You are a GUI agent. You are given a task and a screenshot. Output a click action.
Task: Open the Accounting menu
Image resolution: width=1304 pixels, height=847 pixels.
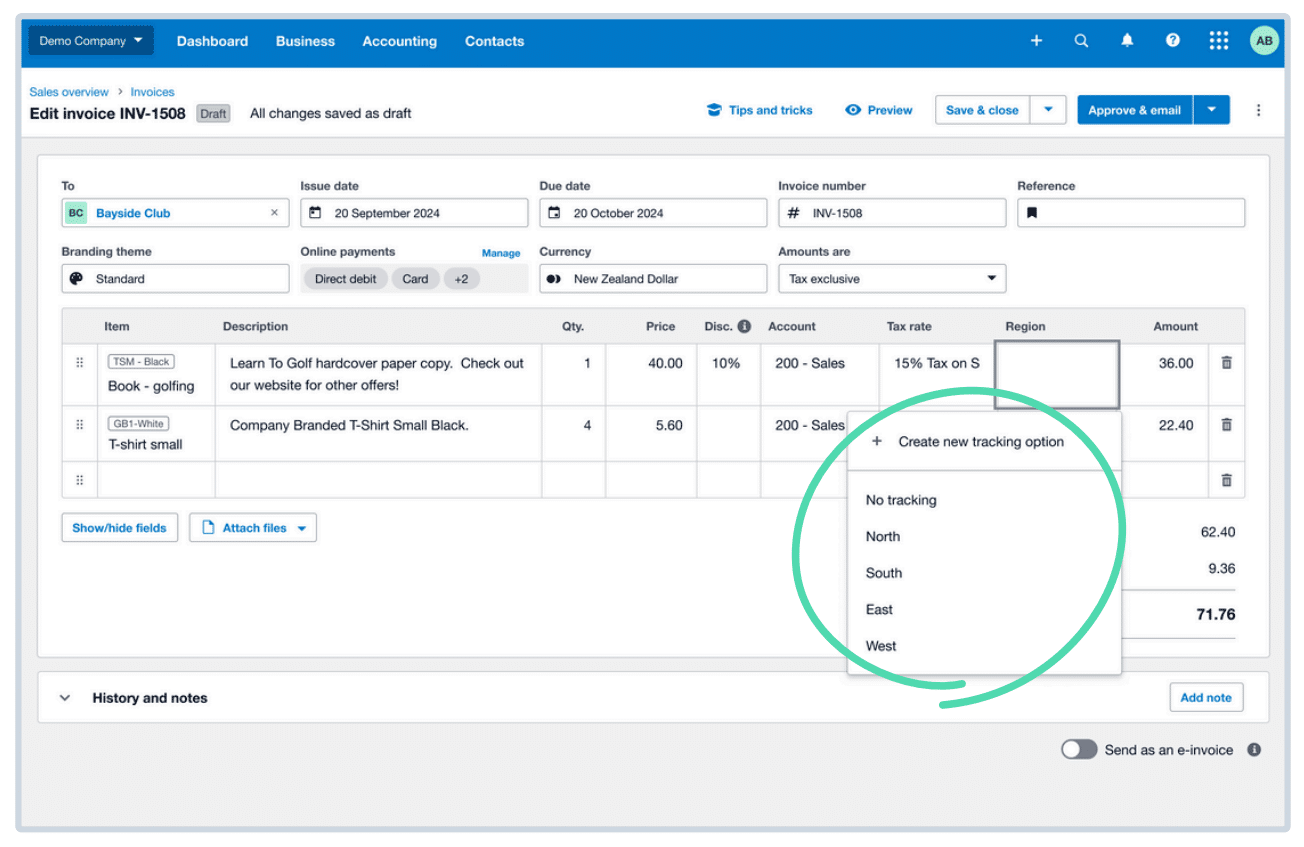pos(399,41)
